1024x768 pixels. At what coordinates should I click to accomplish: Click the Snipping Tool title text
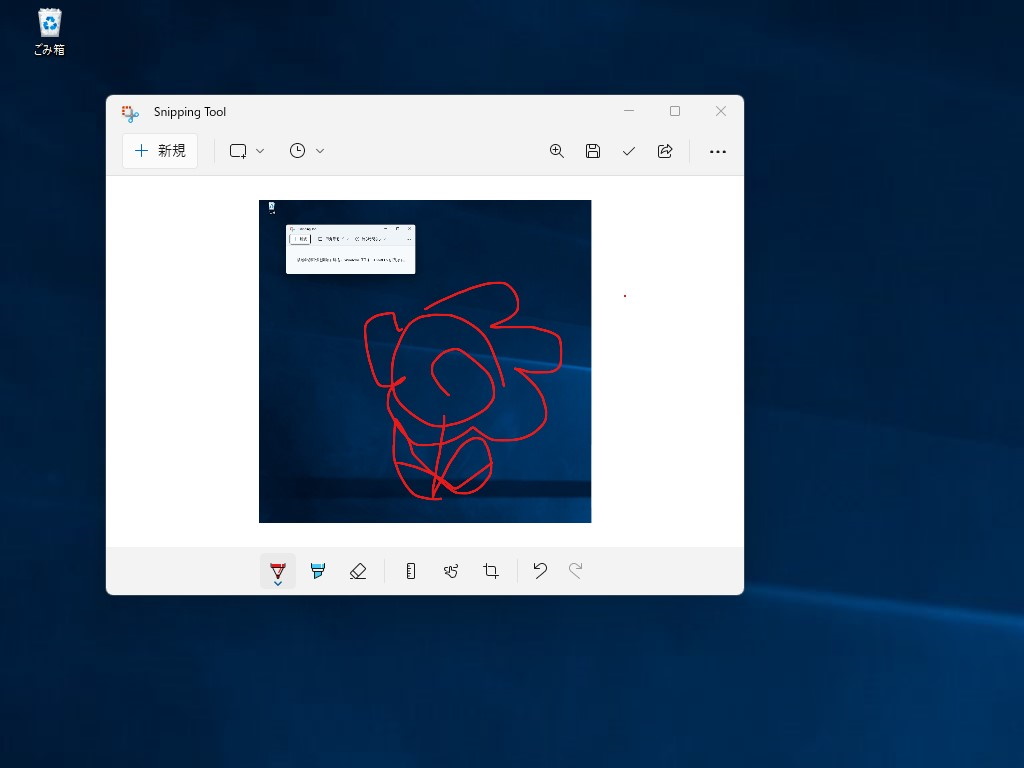click(190, 112)
